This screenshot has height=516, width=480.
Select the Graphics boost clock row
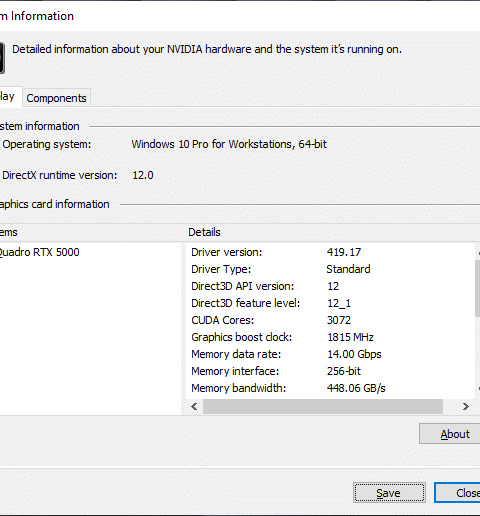330,337
